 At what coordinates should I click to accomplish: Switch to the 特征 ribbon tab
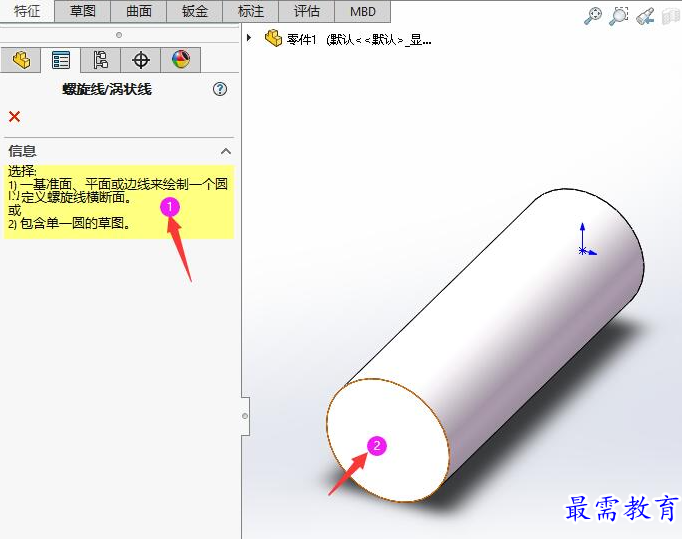27,11
